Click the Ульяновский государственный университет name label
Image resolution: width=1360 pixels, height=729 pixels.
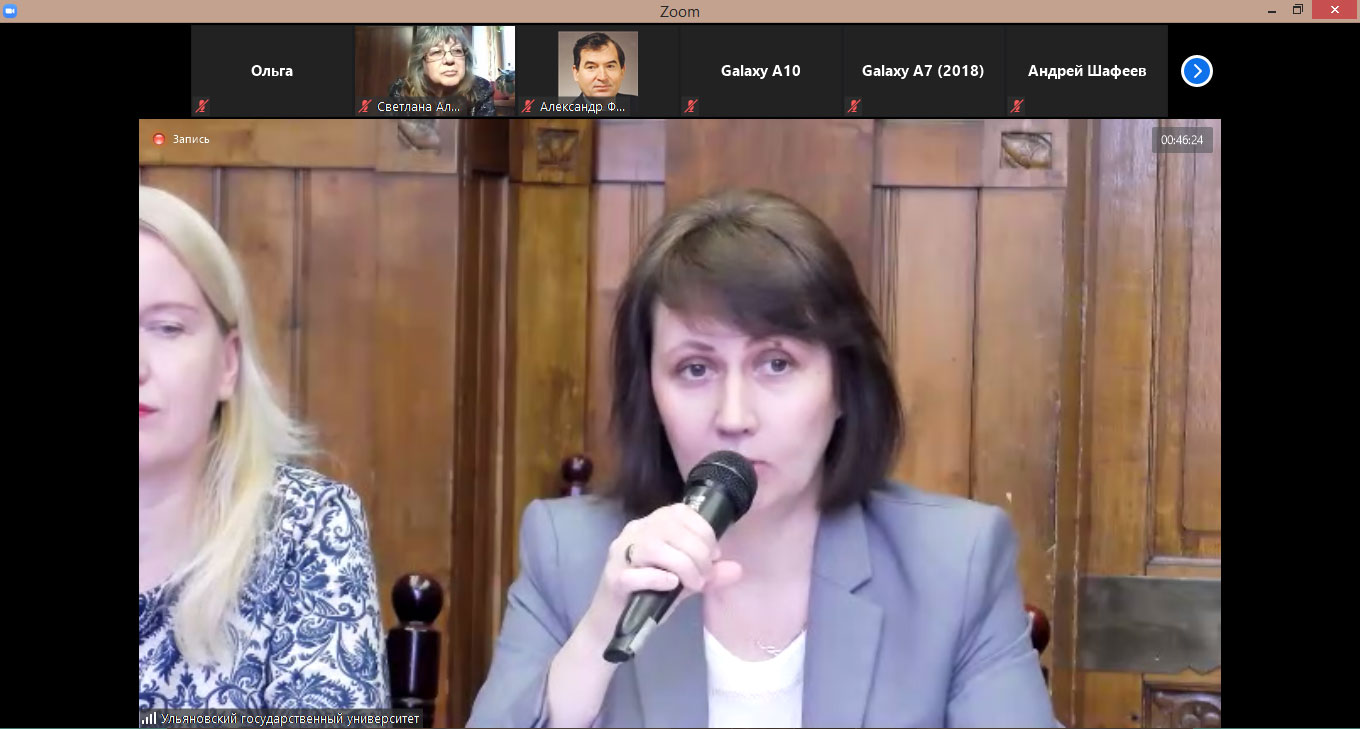pos(290,718)
